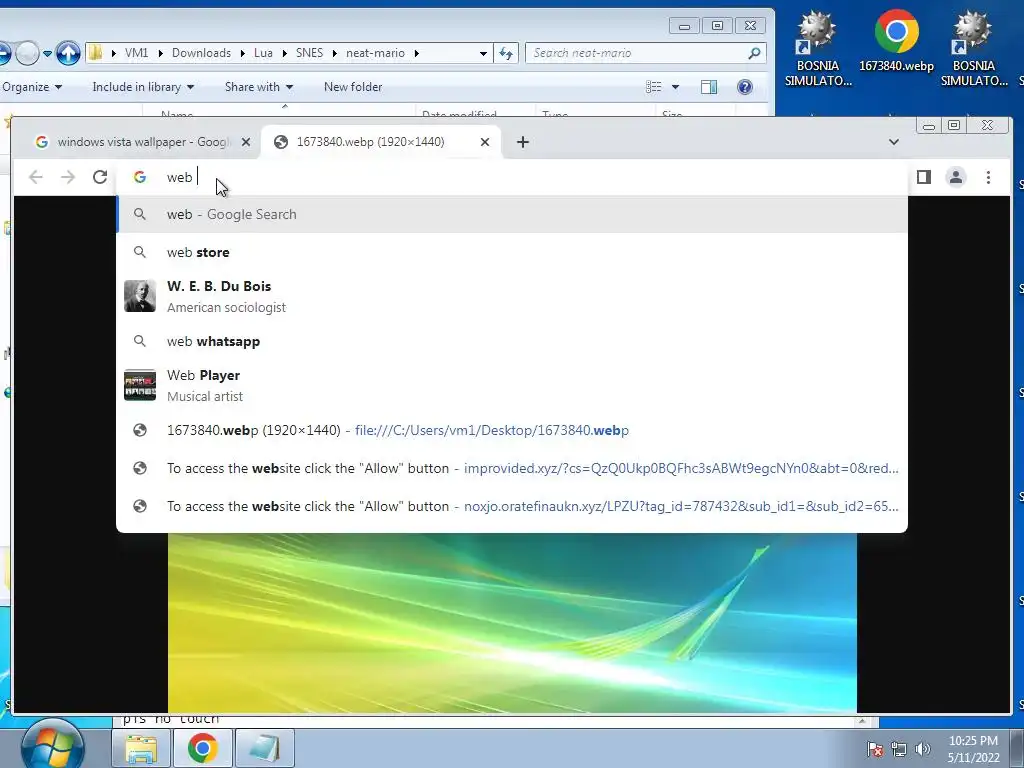This screenshot has height=768, width=1024.
Task: Choose 'web whatsapp' suggestion
Action: [x=512, y=341]
